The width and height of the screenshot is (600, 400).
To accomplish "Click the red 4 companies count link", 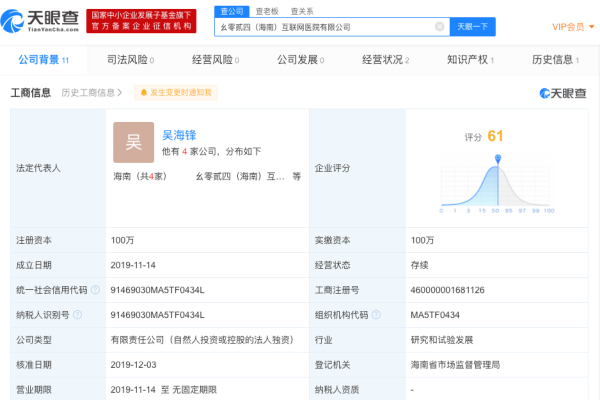I will click(184, 152).
